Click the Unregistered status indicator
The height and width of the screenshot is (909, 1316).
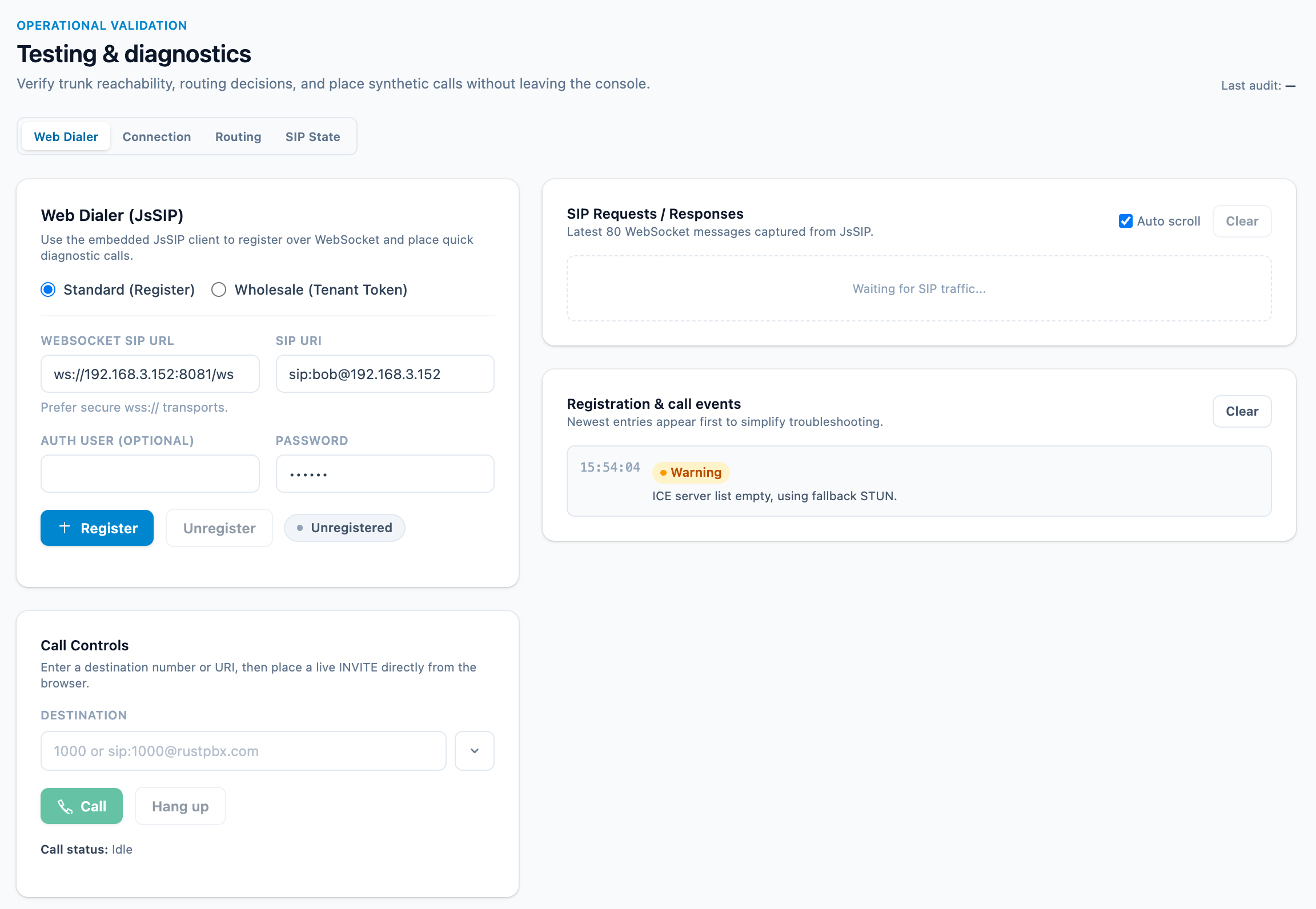[344, 528]
